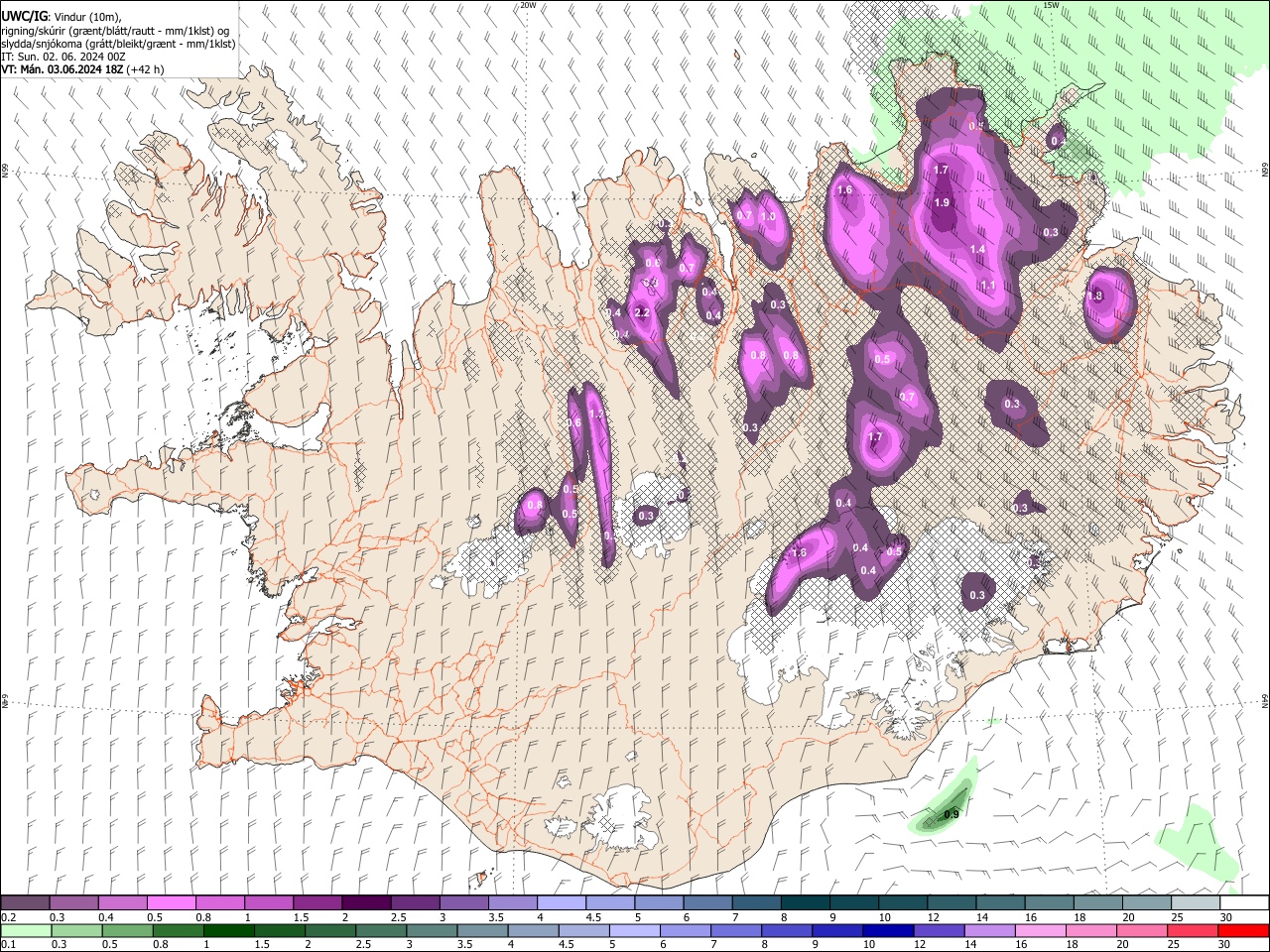Click the bright pink snow swatch between 0.5 and 0.8

tap(172, 903)
